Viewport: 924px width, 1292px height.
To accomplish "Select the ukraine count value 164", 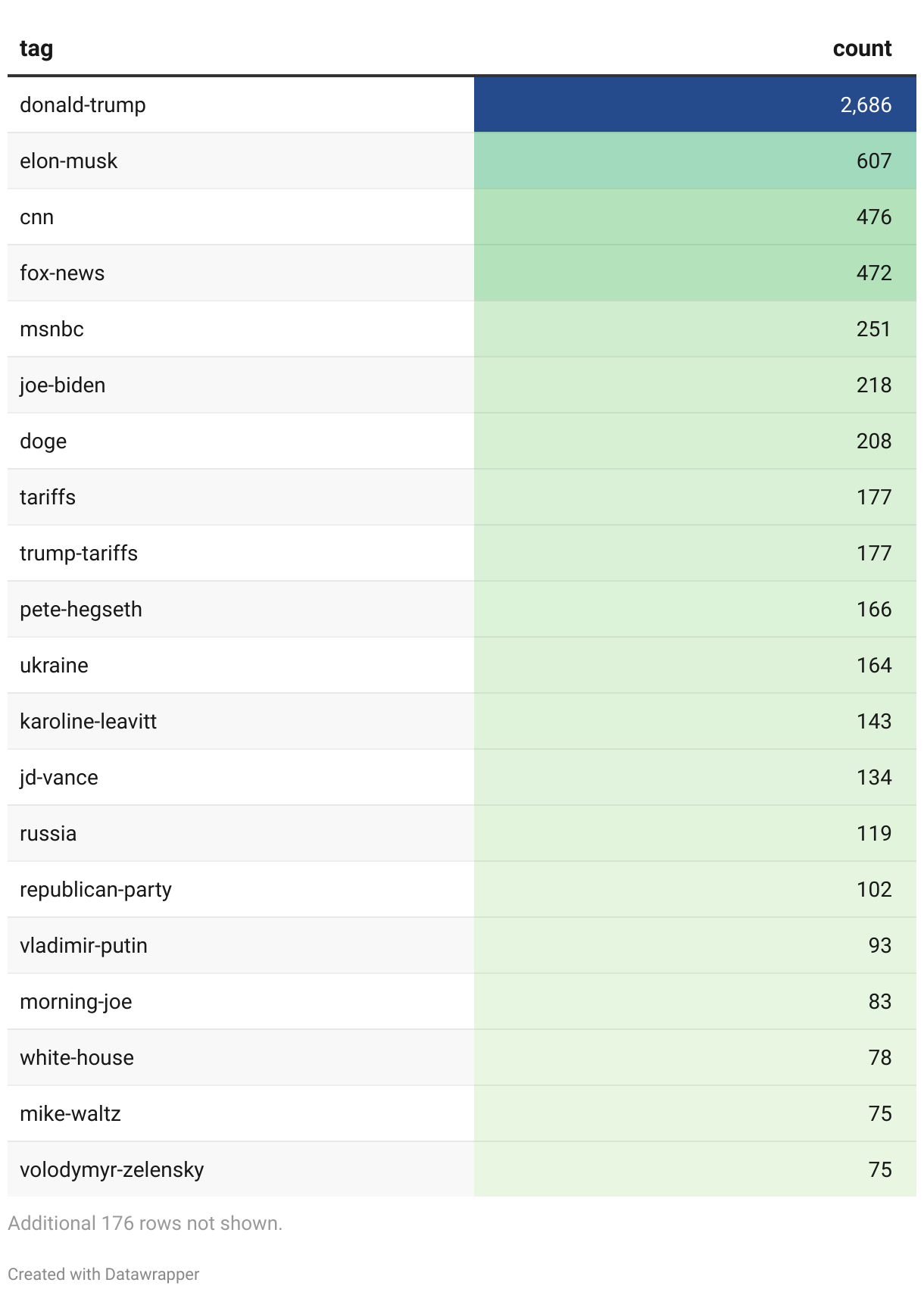I will tap(873, 665).
